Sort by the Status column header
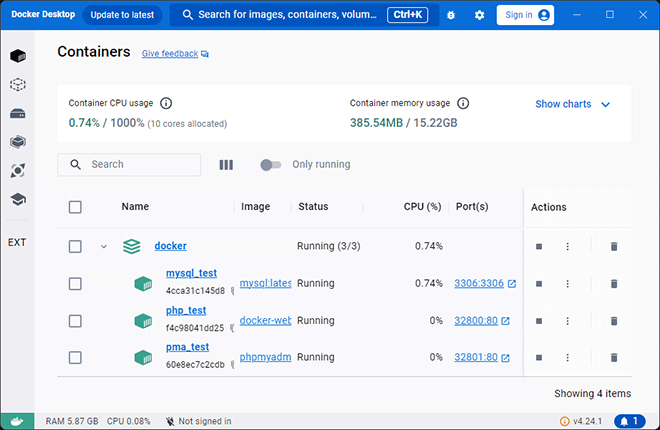The width and height of the screenshot is (660, 430). coord(313,207)
